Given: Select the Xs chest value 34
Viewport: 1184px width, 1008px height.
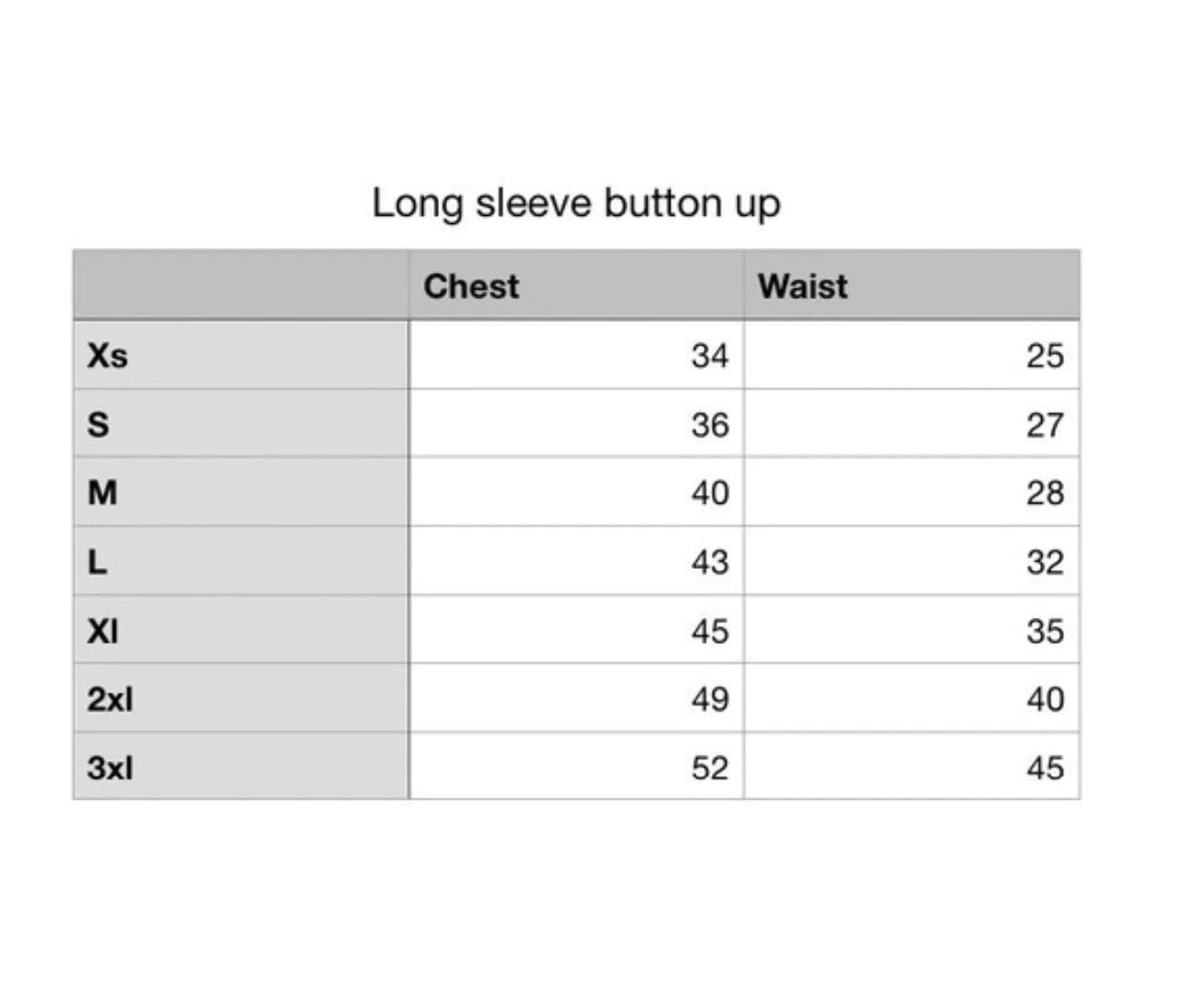Looking at the screenshot, I should click(709, 356).
